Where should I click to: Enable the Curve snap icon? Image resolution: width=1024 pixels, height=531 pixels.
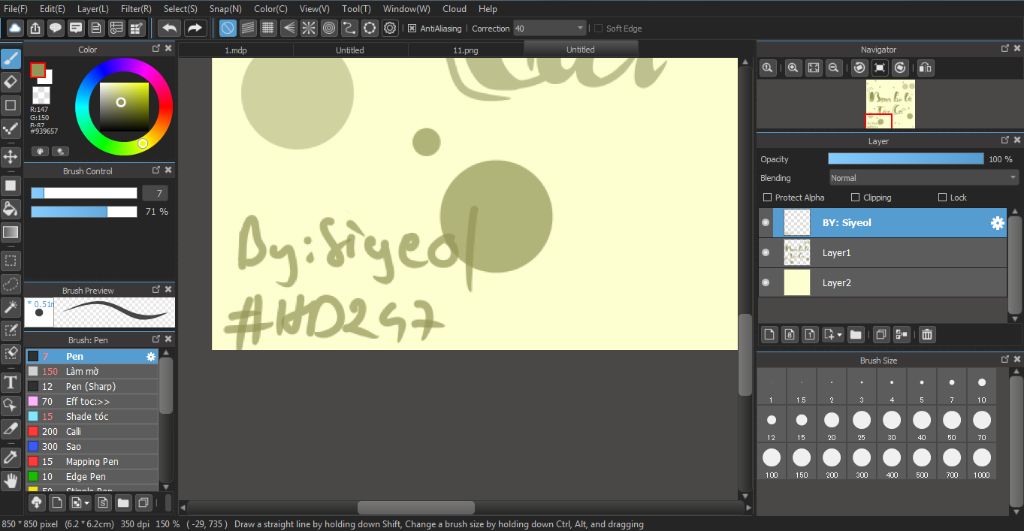coord(349,28)
